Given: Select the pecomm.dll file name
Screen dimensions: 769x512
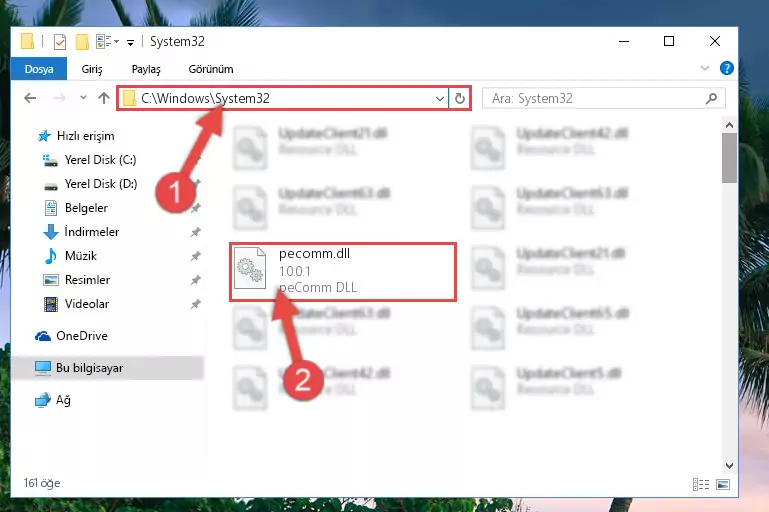Looking at the screenshot, I should click(x=314, y=254).
